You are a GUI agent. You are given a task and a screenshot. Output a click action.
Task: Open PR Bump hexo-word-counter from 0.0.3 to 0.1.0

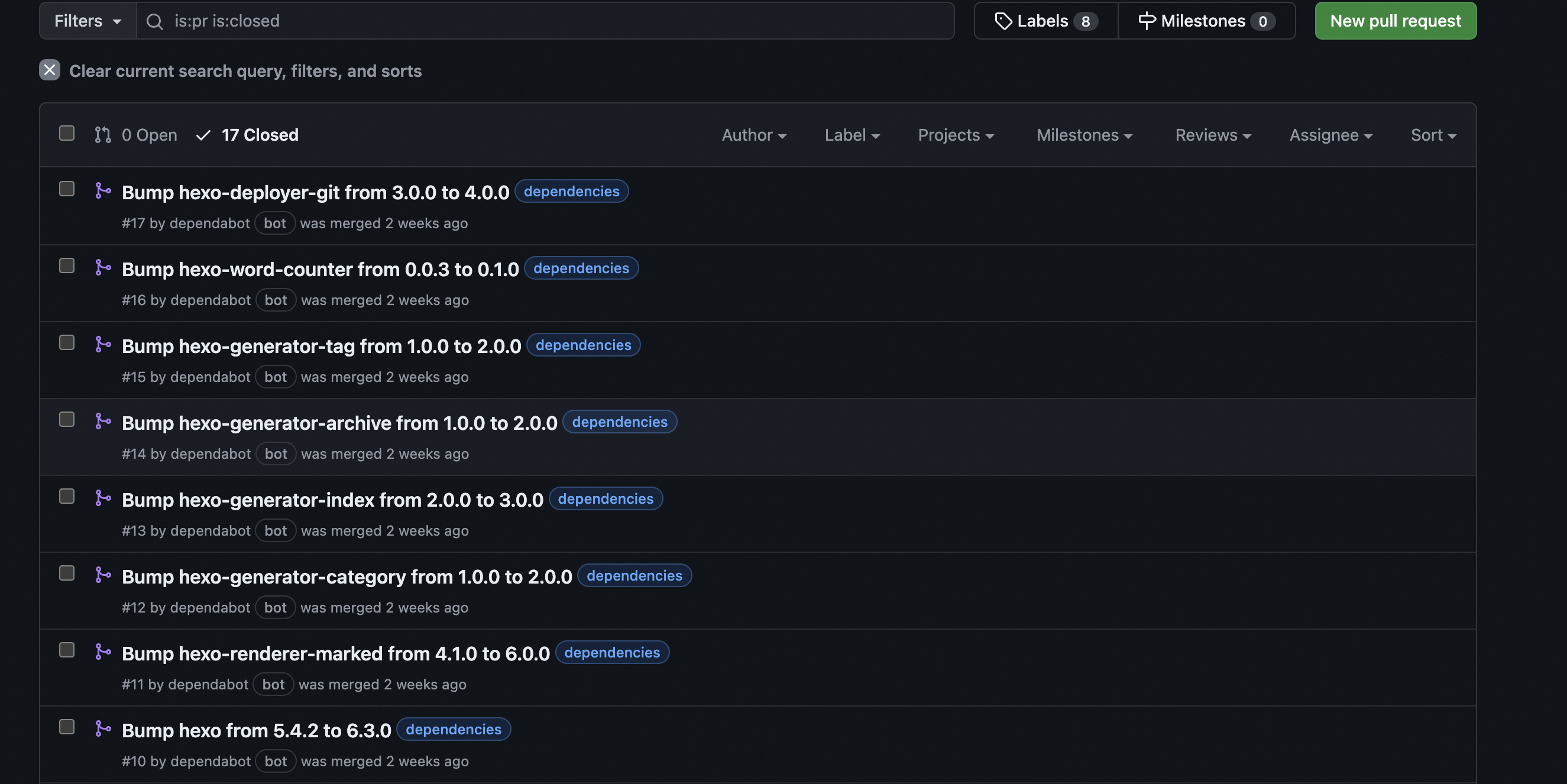320,269
